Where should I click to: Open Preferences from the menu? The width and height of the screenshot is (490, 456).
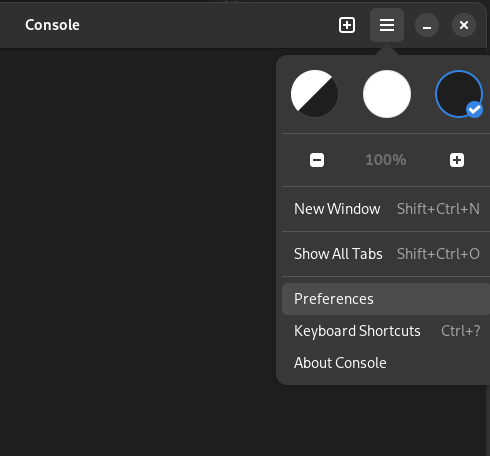coord(387,299)
